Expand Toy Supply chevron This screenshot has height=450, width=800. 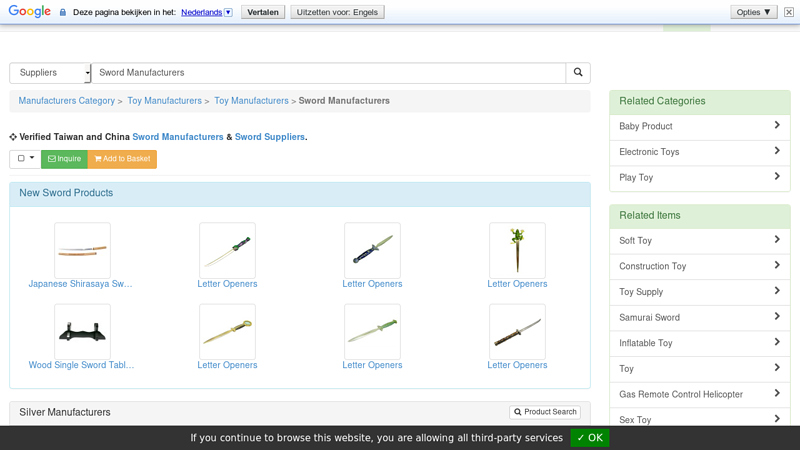777,290
